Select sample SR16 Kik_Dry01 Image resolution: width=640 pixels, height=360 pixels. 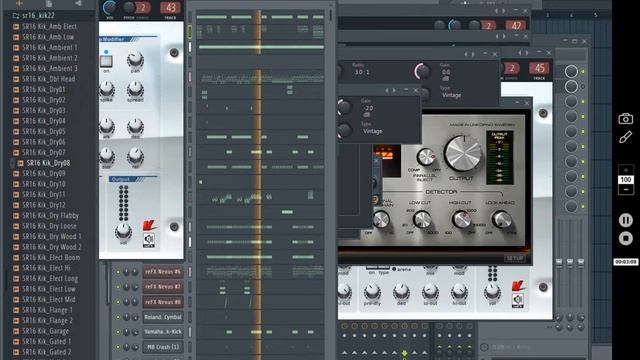[43, 89]
